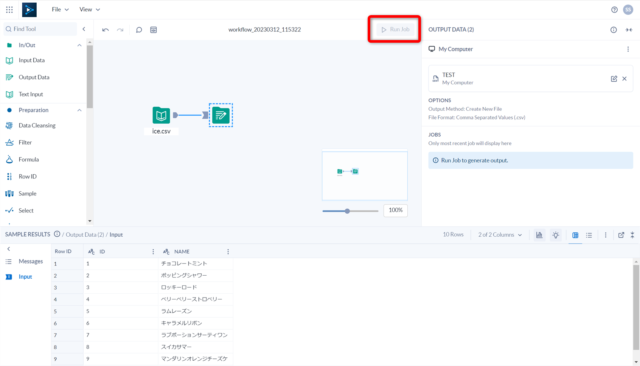Open the Output Data info icon
The width and height of the screenshot is (640, 366).
pos(613,30)
